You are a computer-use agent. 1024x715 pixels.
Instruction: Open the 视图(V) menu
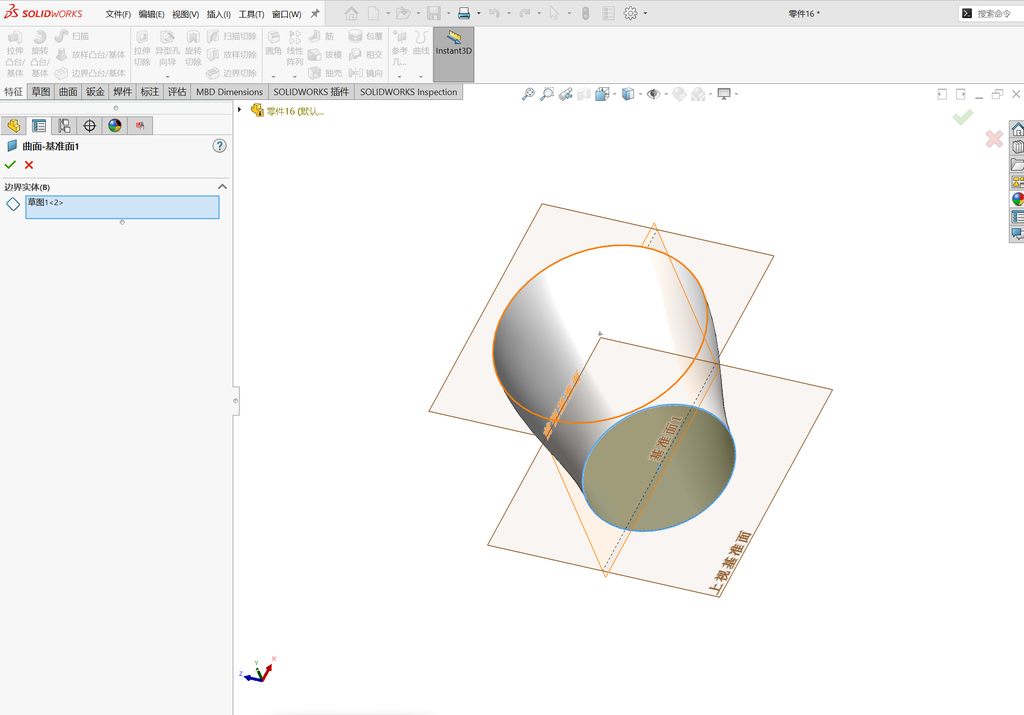tap(185, 14)
